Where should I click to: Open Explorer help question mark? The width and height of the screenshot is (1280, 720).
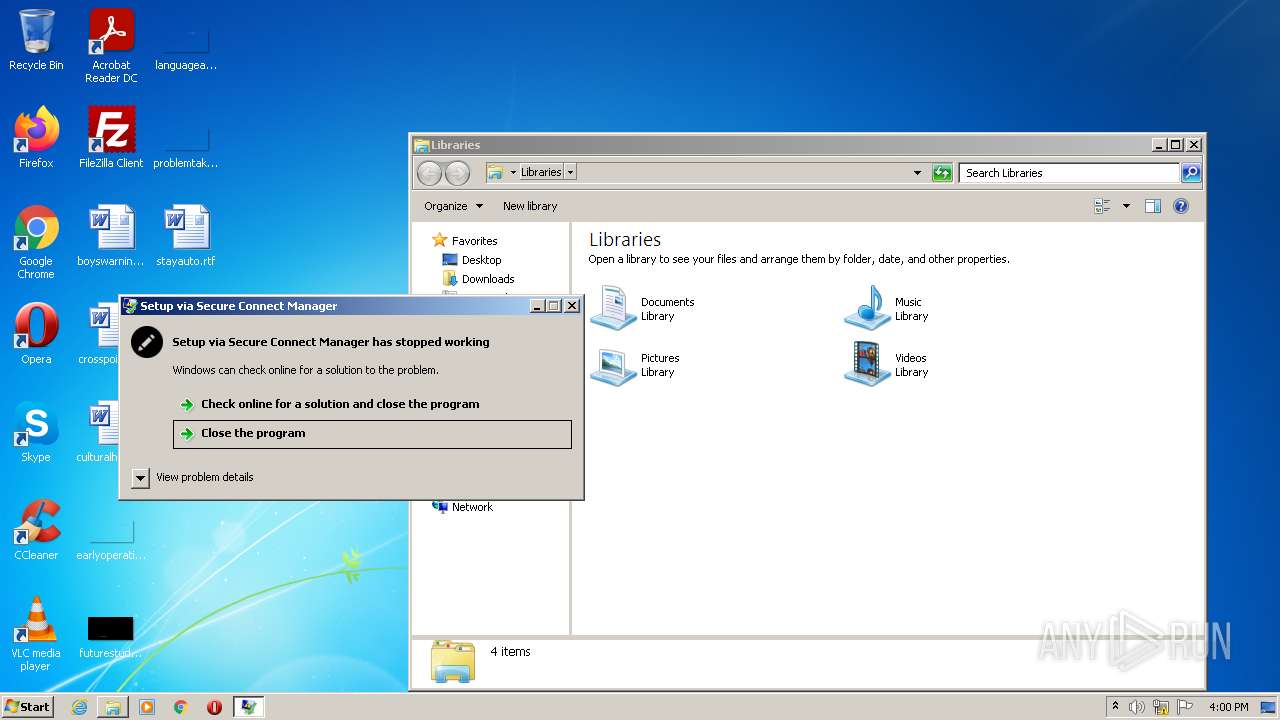click(x=1181, y=206)
